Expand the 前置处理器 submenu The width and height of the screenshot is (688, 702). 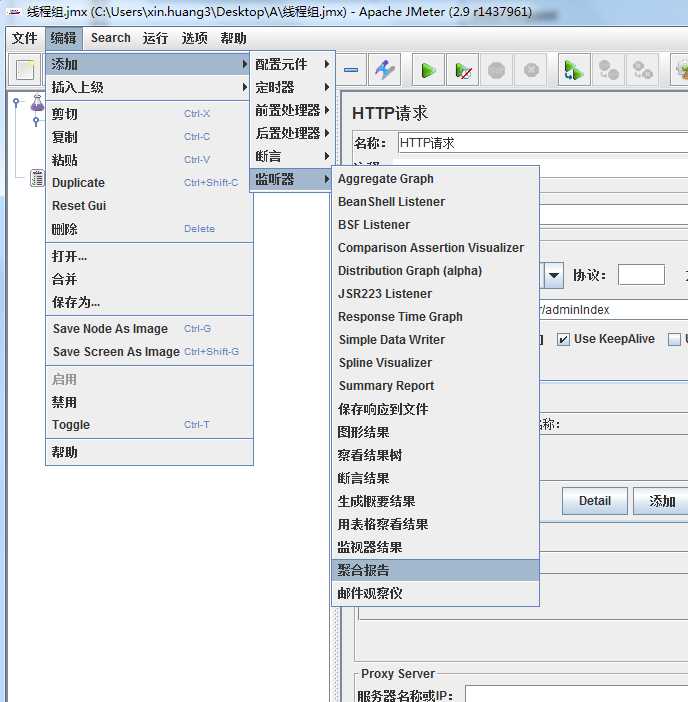pyautogui.click(x=292, y=110)
